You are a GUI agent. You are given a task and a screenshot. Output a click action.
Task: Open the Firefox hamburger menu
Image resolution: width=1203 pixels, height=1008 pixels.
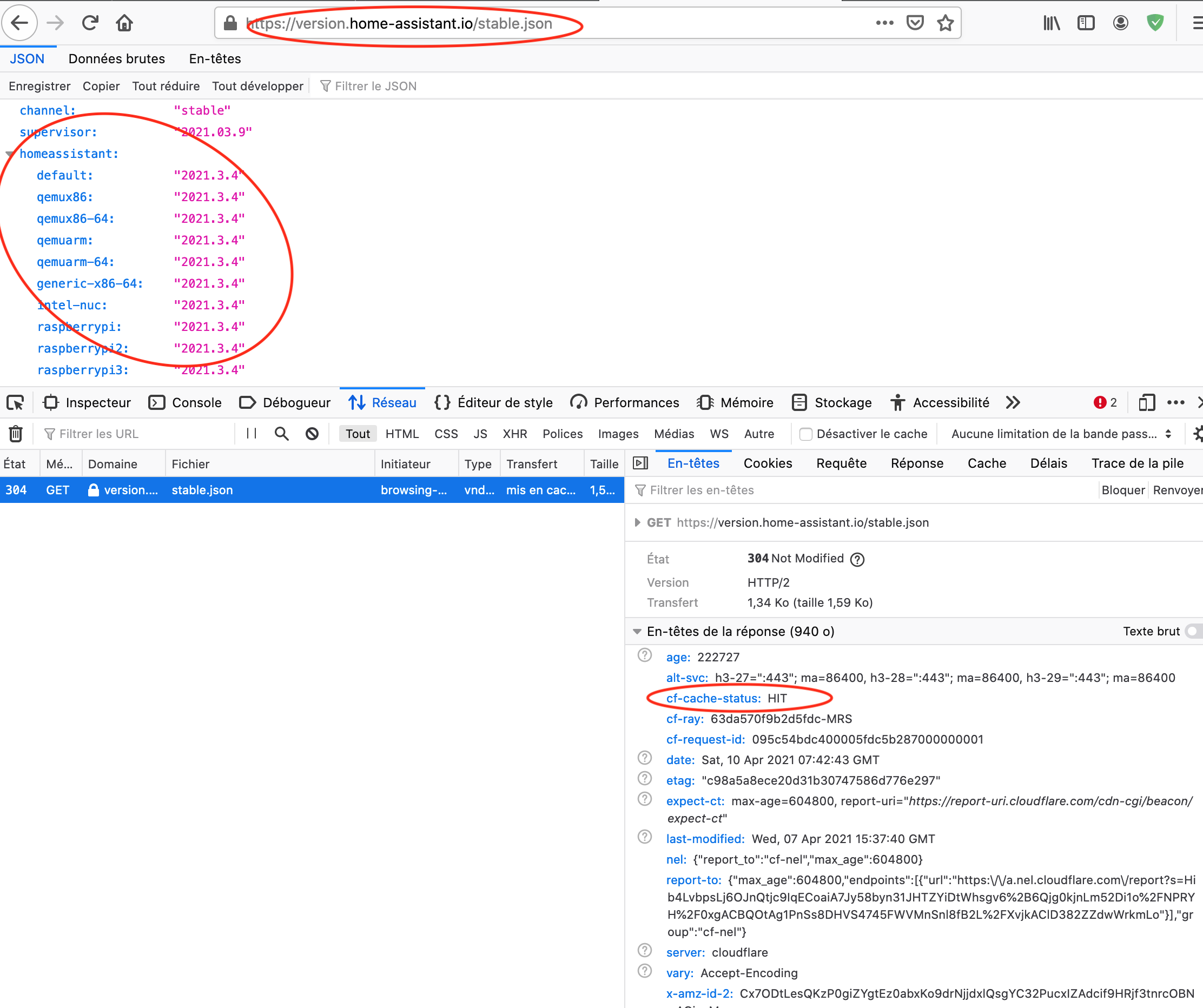1197,23
